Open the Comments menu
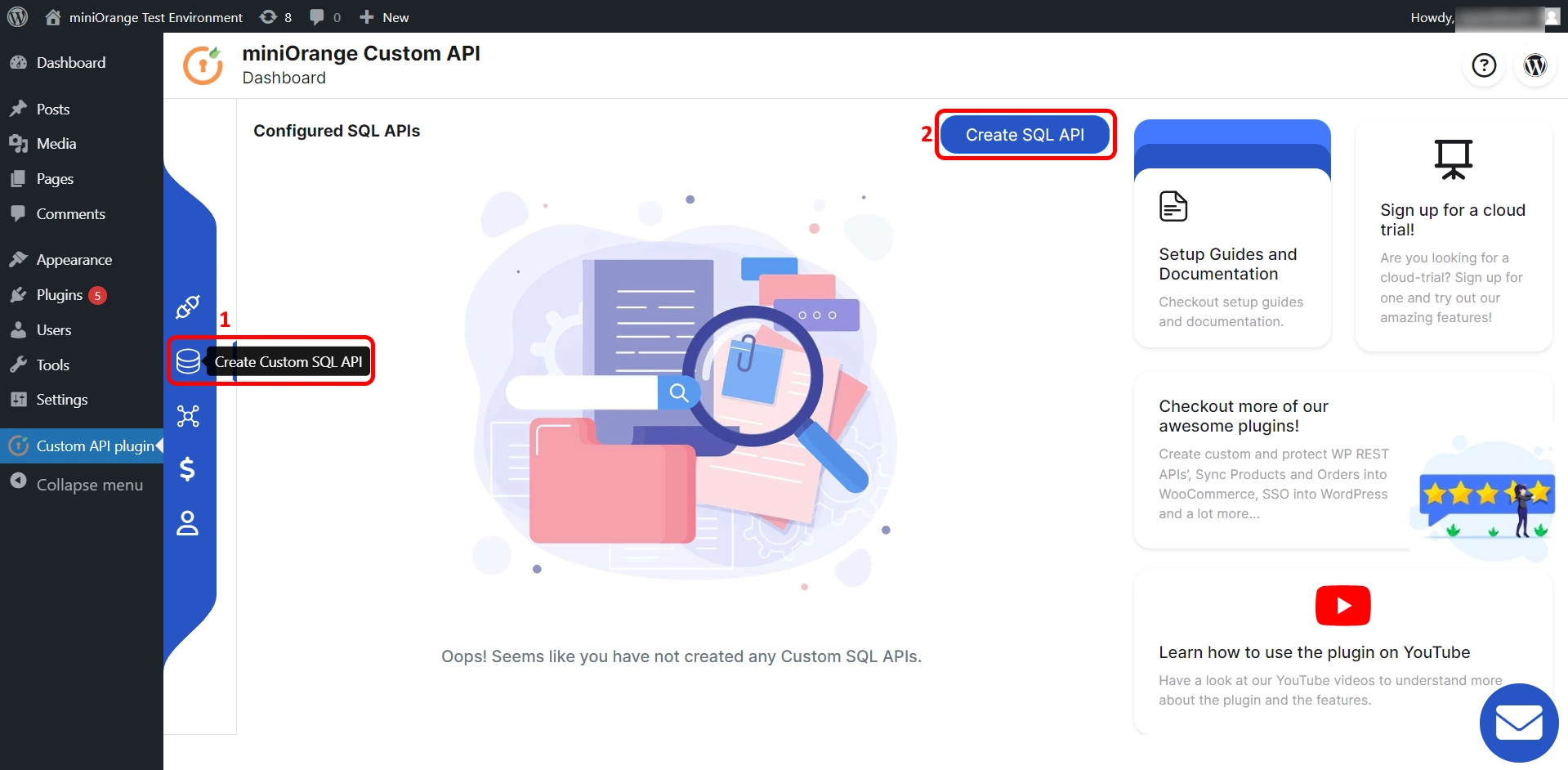1568x770 pixels. pos(82,214)
